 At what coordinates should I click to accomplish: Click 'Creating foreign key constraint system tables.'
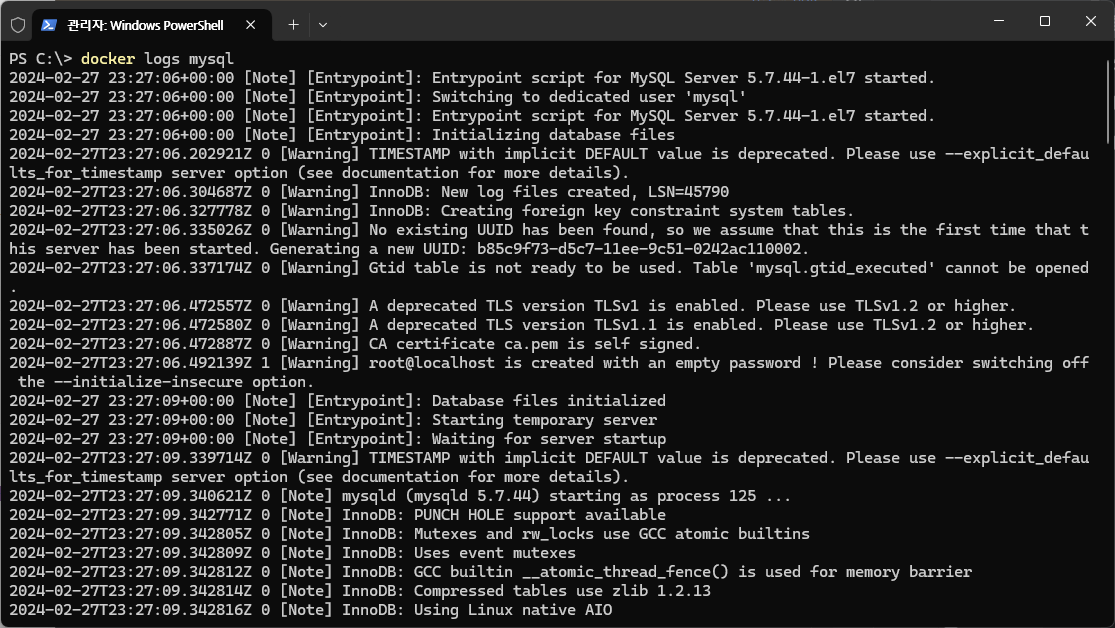(647, 211)
